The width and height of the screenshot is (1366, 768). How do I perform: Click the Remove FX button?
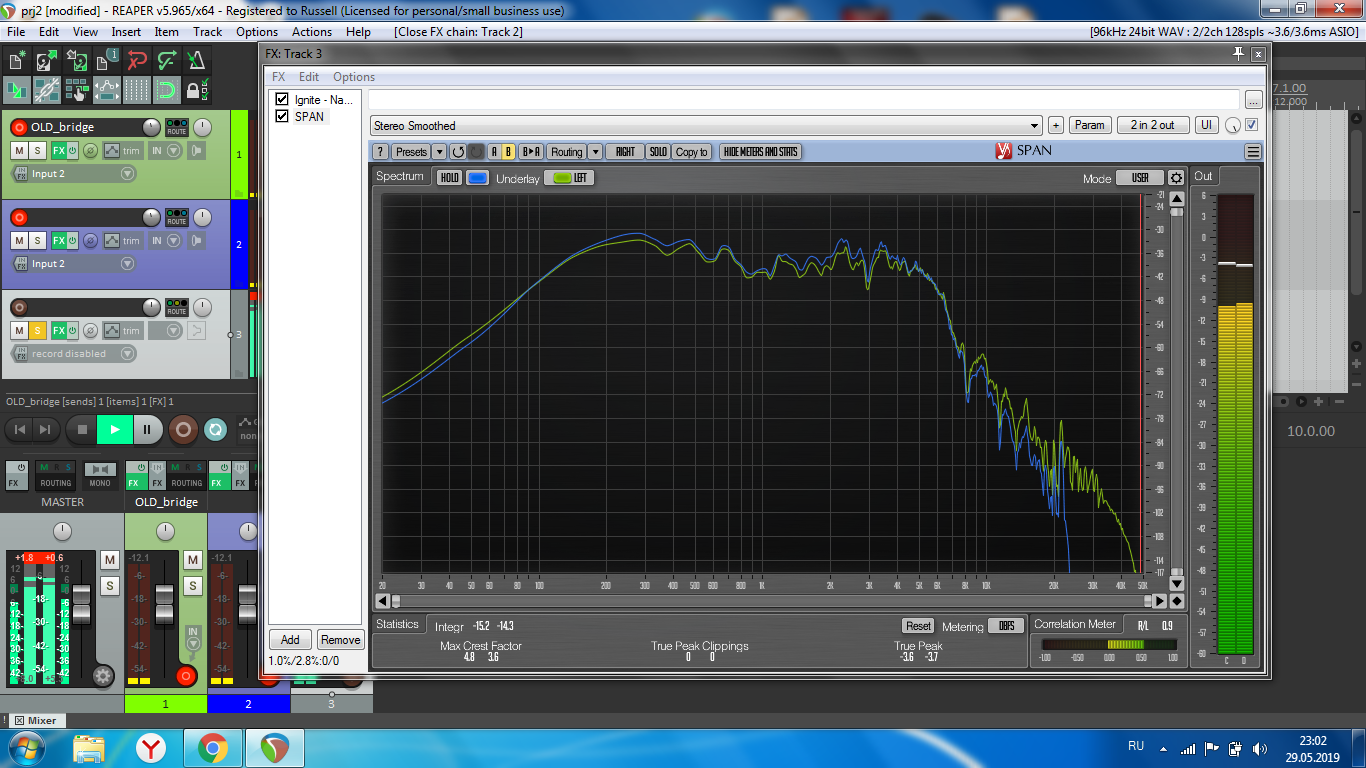click(x=340, y=640)
